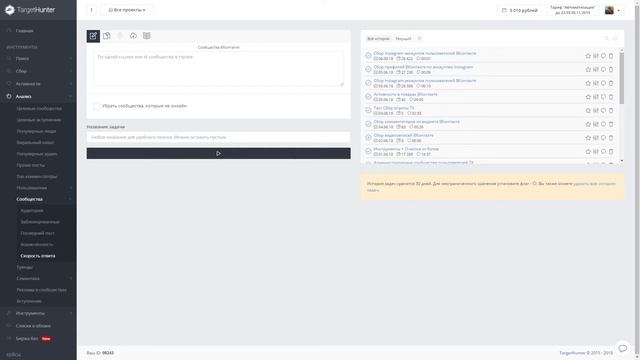Image resolution: width=640 pixels, height=360 pixels.
Task: Open the account dropdown arrow beside avatar
Action: (619, 10)
